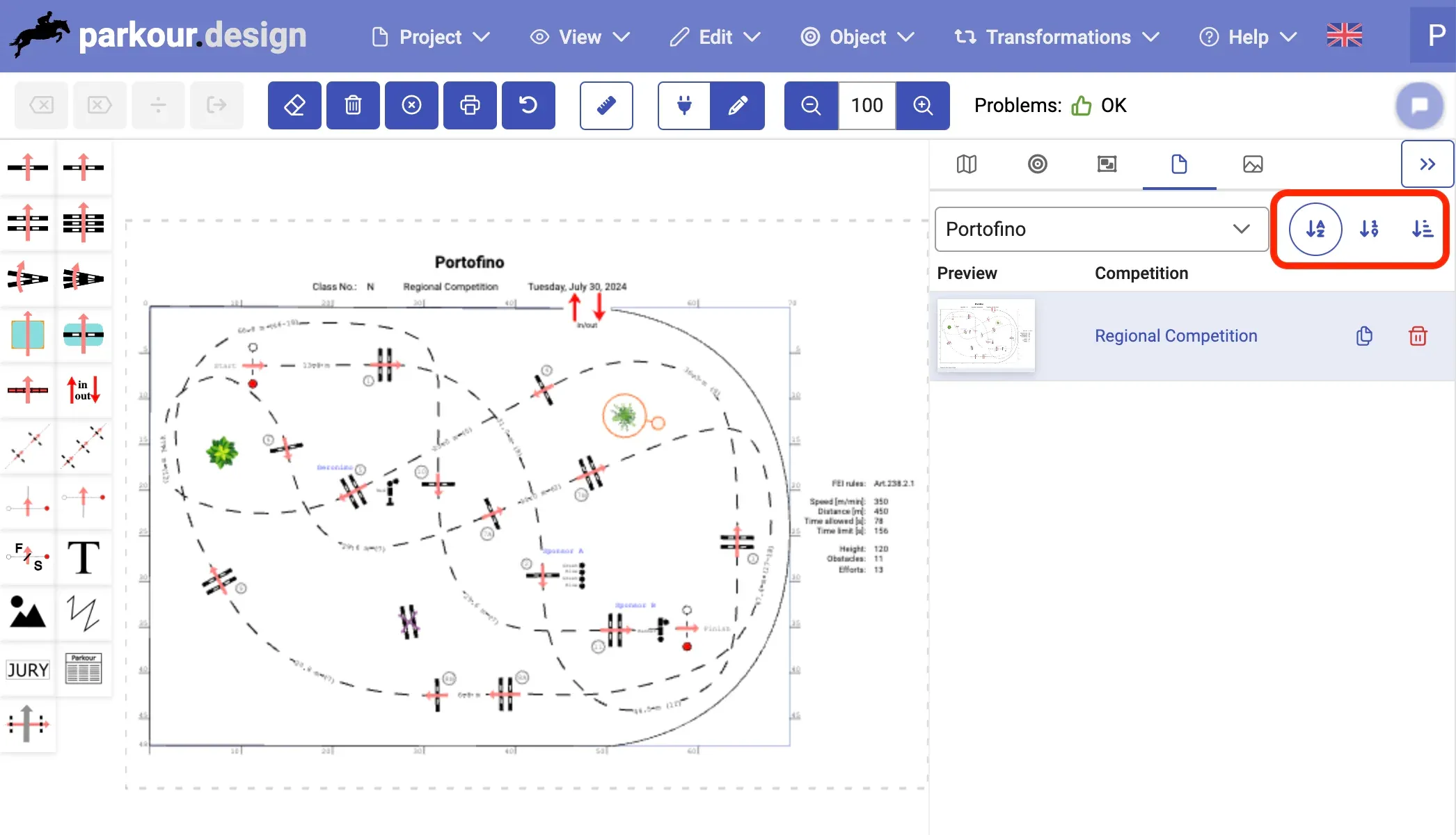
Task: Toggle alphabetical sort order button
Action: [x=1315, y=229]
